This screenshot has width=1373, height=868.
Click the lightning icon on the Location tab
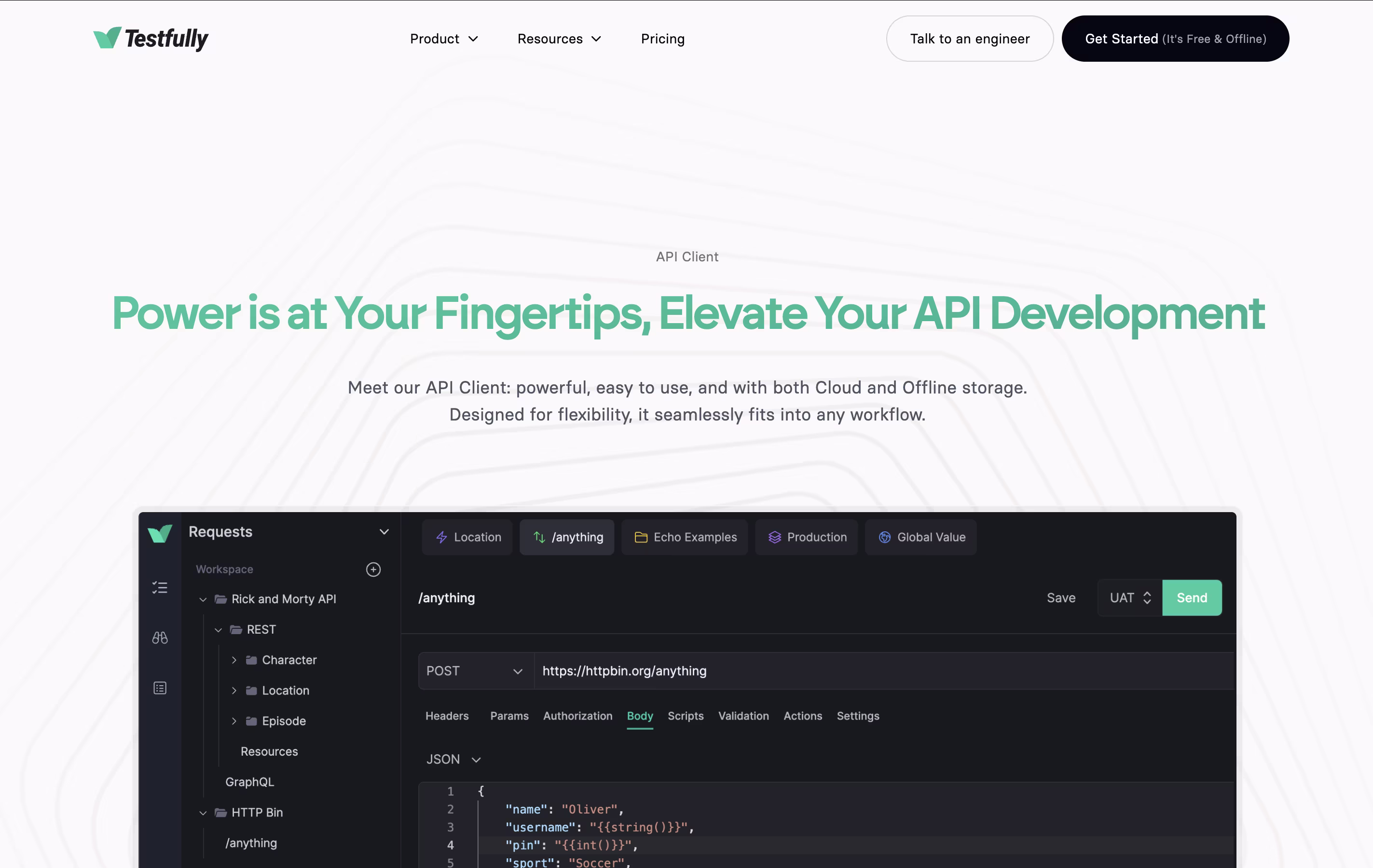point(441,537)
